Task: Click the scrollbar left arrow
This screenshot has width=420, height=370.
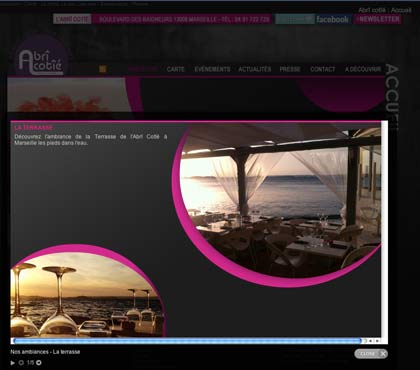Action: click(371, 341)
